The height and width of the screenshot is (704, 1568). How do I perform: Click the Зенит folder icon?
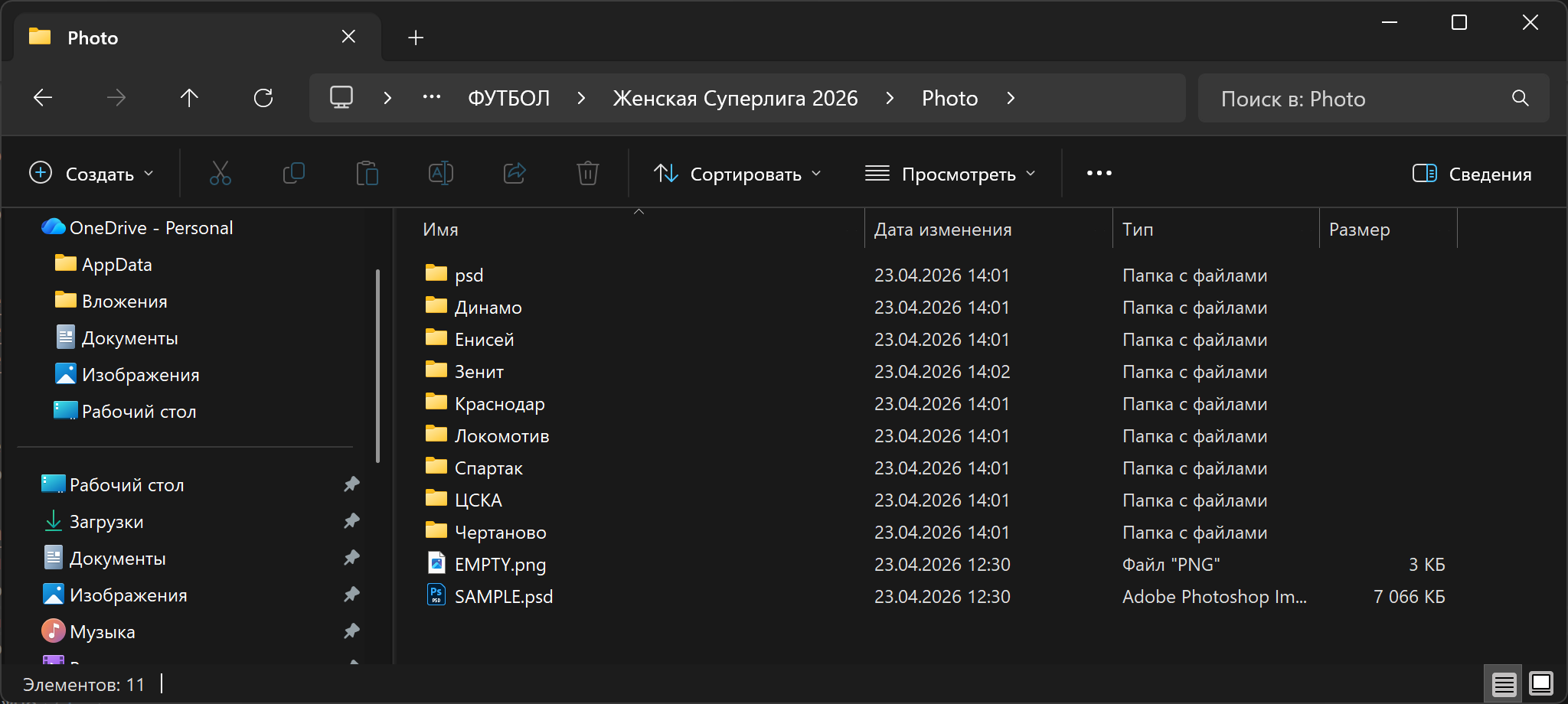click(x=436, y=370)
